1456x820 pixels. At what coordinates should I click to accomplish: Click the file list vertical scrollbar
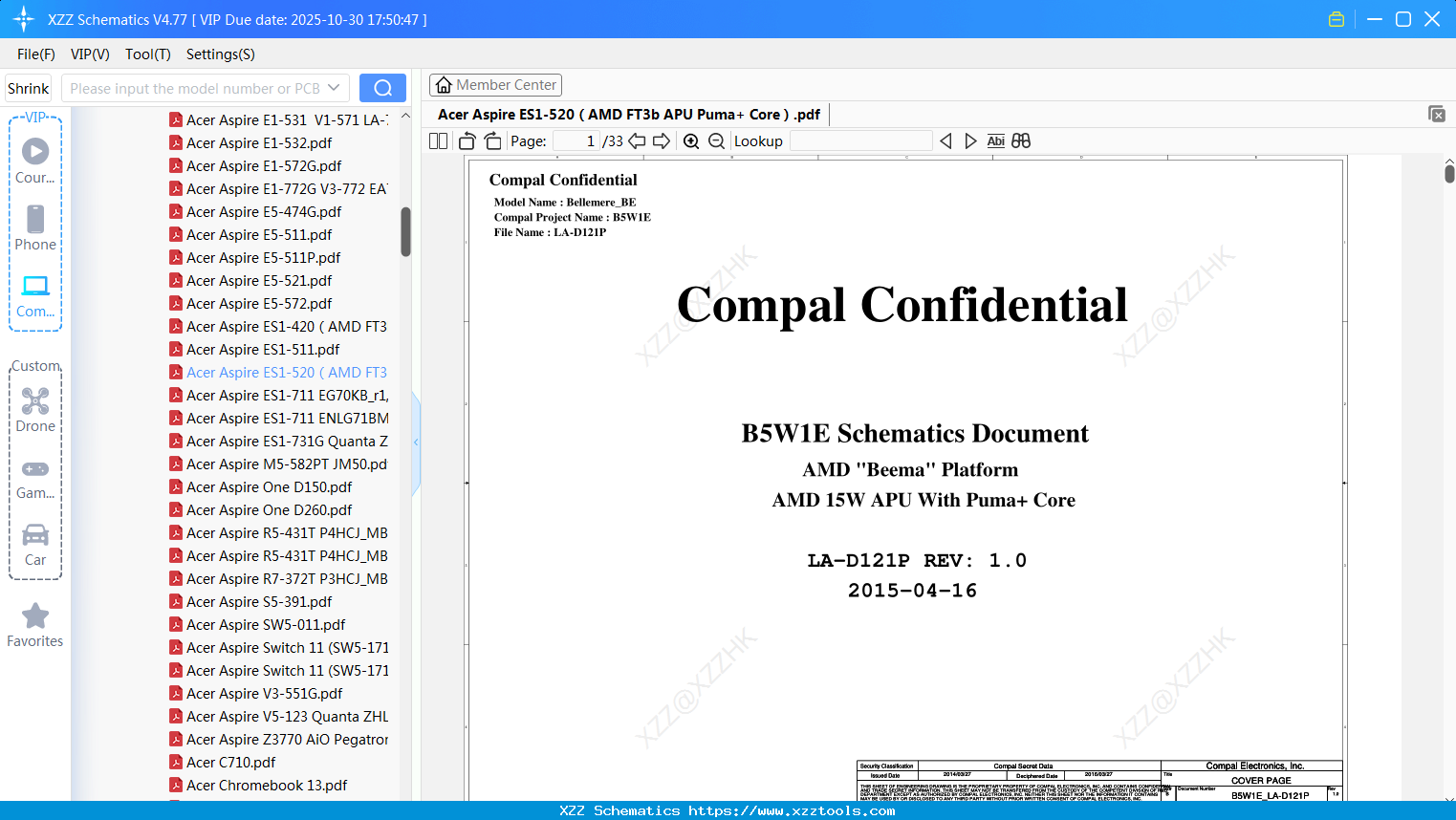[405, 231]
